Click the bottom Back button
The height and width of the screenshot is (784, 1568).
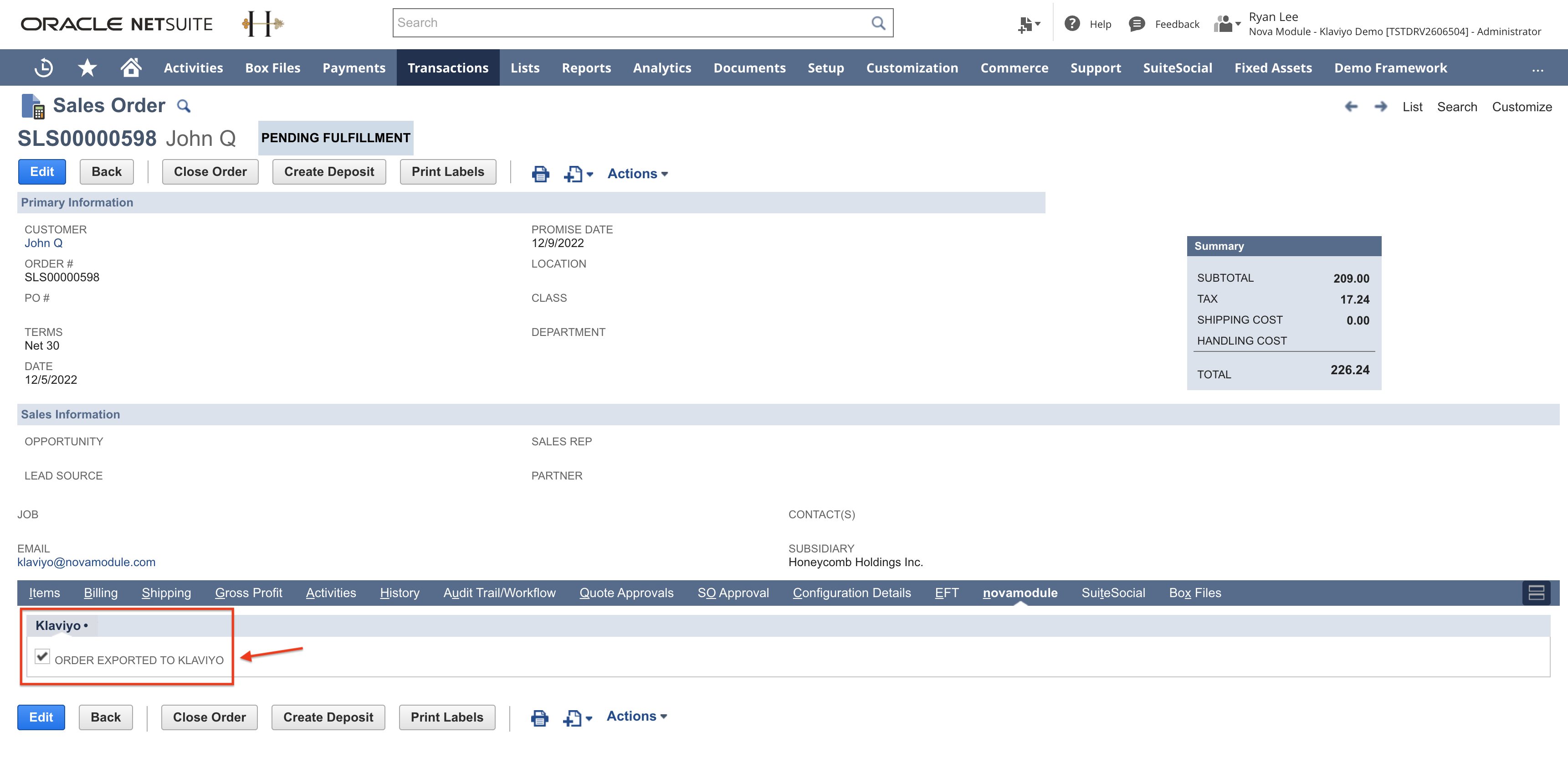(105, 717)
